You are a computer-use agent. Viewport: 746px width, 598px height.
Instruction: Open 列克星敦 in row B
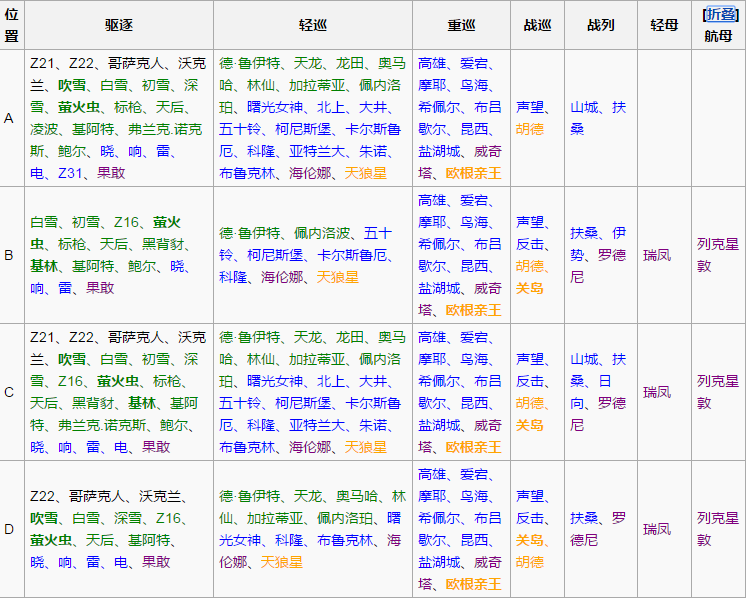(x=718, y=255)
